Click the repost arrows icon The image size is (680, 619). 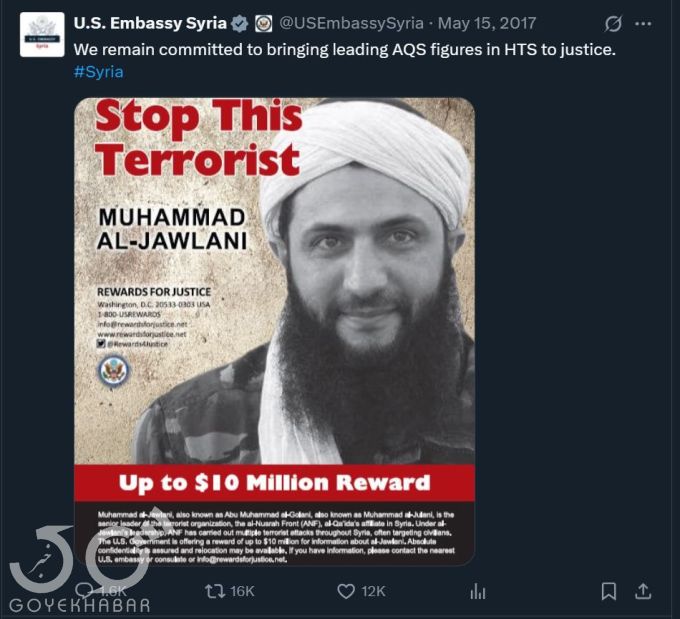point(215,591)
